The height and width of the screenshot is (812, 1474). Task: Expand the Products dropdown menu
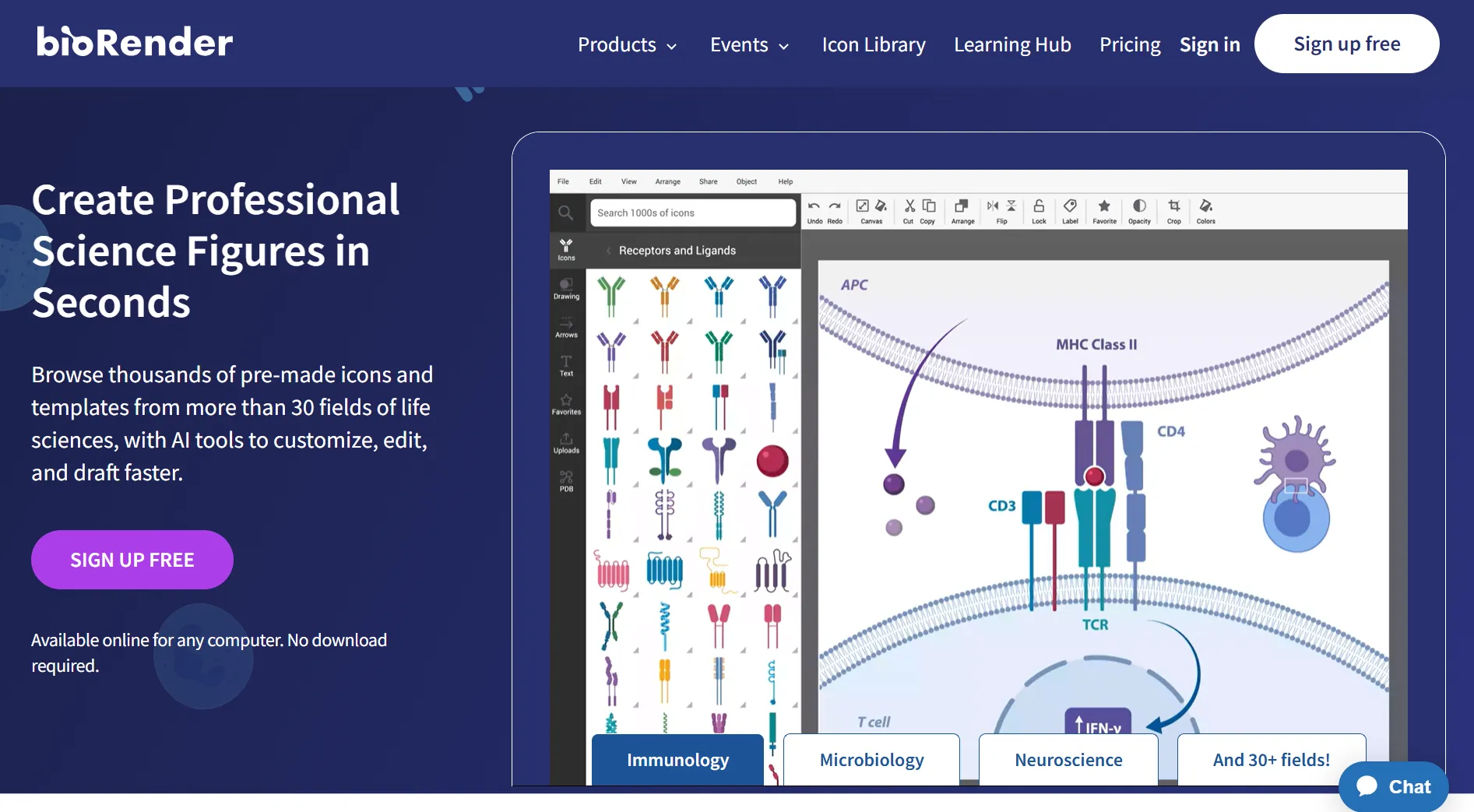(627, 45)
